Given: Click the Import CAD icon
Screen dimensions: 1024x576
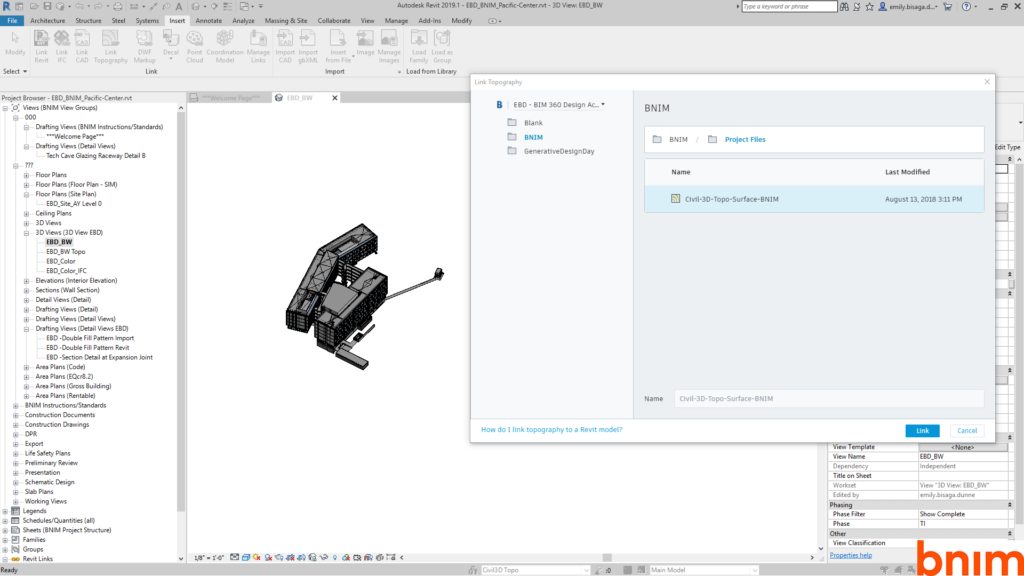Looking at the screenshot, I should click(285, 43).
